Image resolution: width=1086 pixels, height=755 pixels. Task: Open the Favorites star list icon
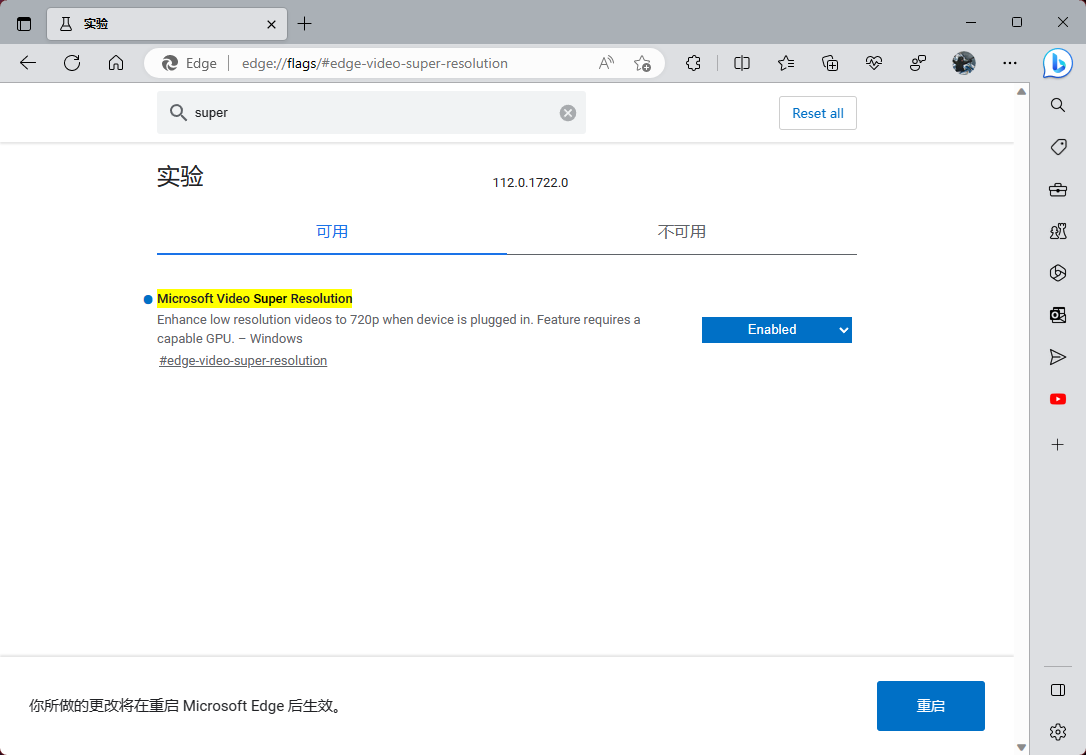click(786, 63)
